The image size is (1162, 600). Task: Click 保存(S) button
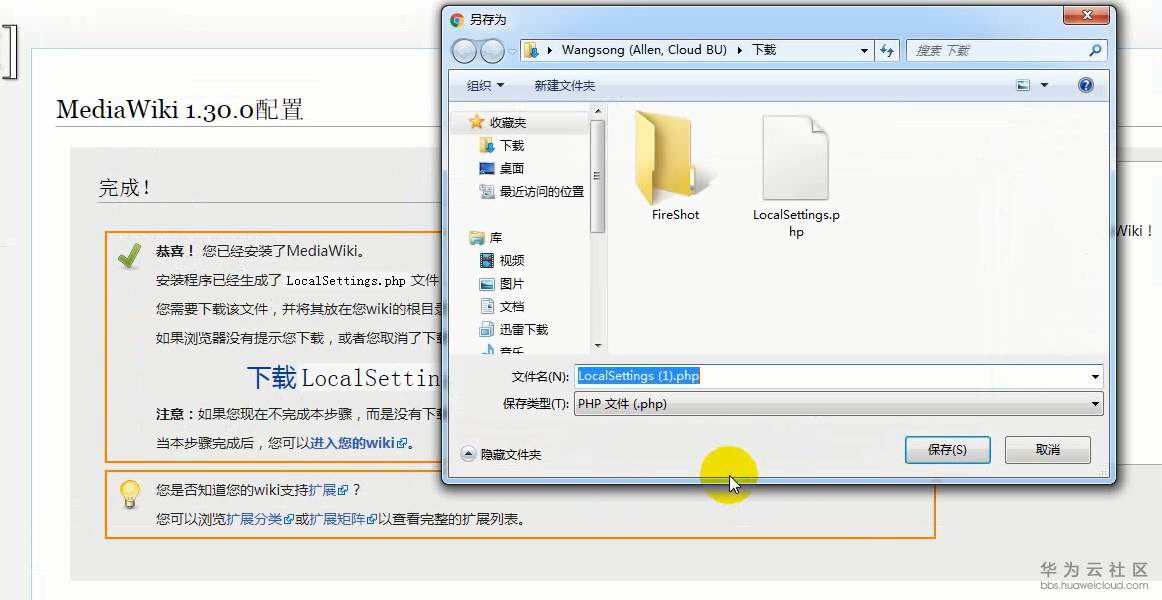pos(947,450)
